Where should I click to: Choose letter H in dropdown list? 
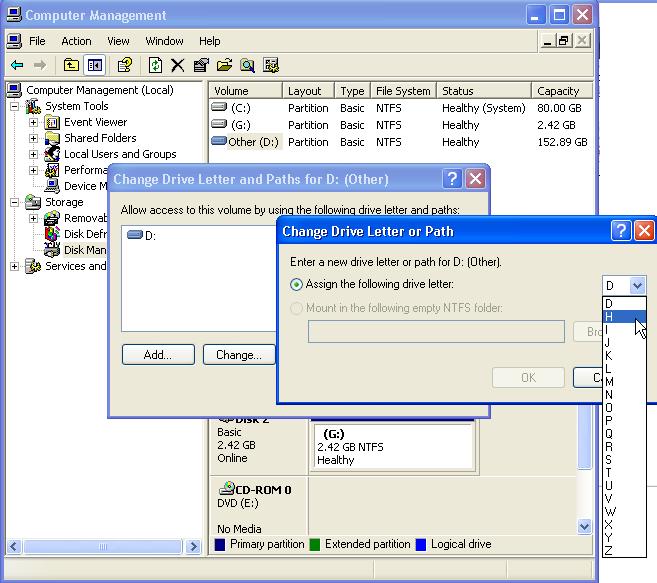[x=624, y=317]
